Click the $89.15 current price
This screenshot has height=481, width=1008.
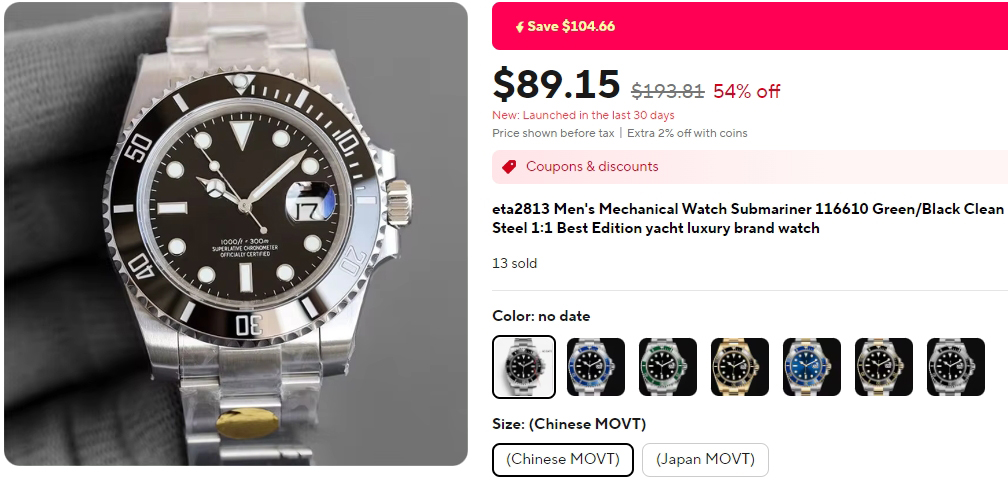(556, 85)
